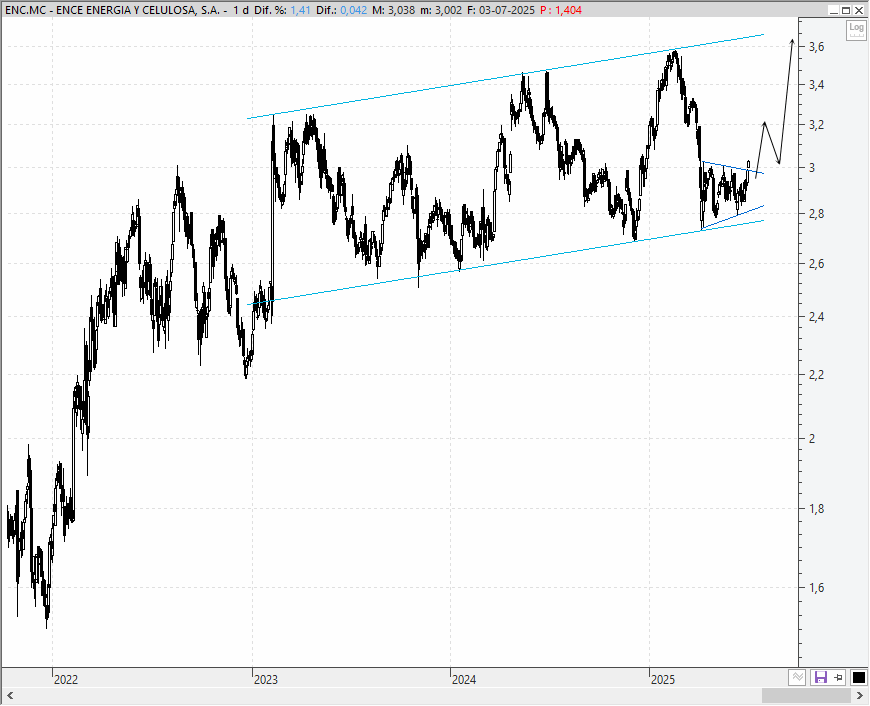Click the 2024 time axis label
The width and height of the screenshot is (870, 706).
464,679
